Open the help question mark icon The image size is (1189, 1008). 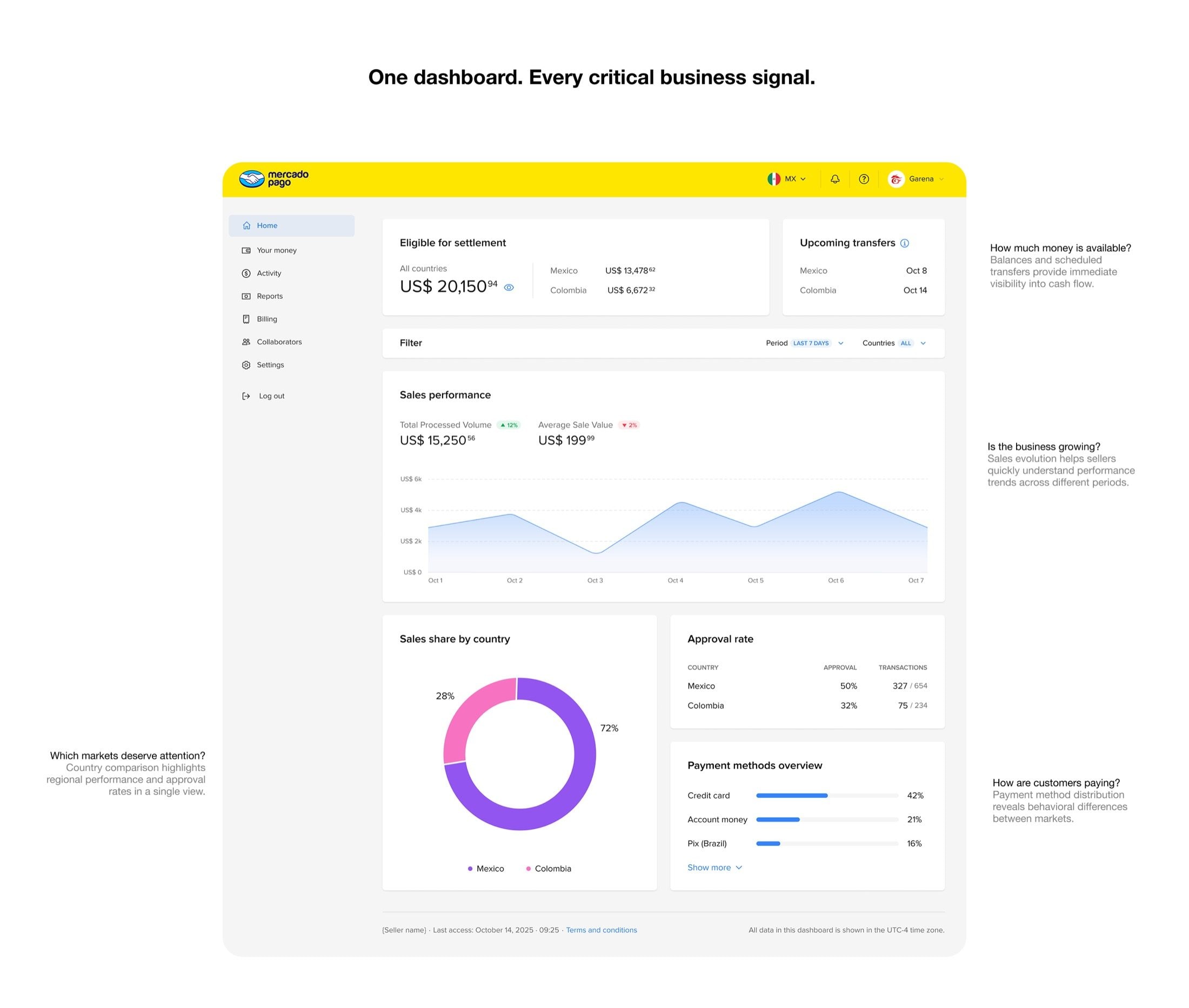click(x=864, y=179)
